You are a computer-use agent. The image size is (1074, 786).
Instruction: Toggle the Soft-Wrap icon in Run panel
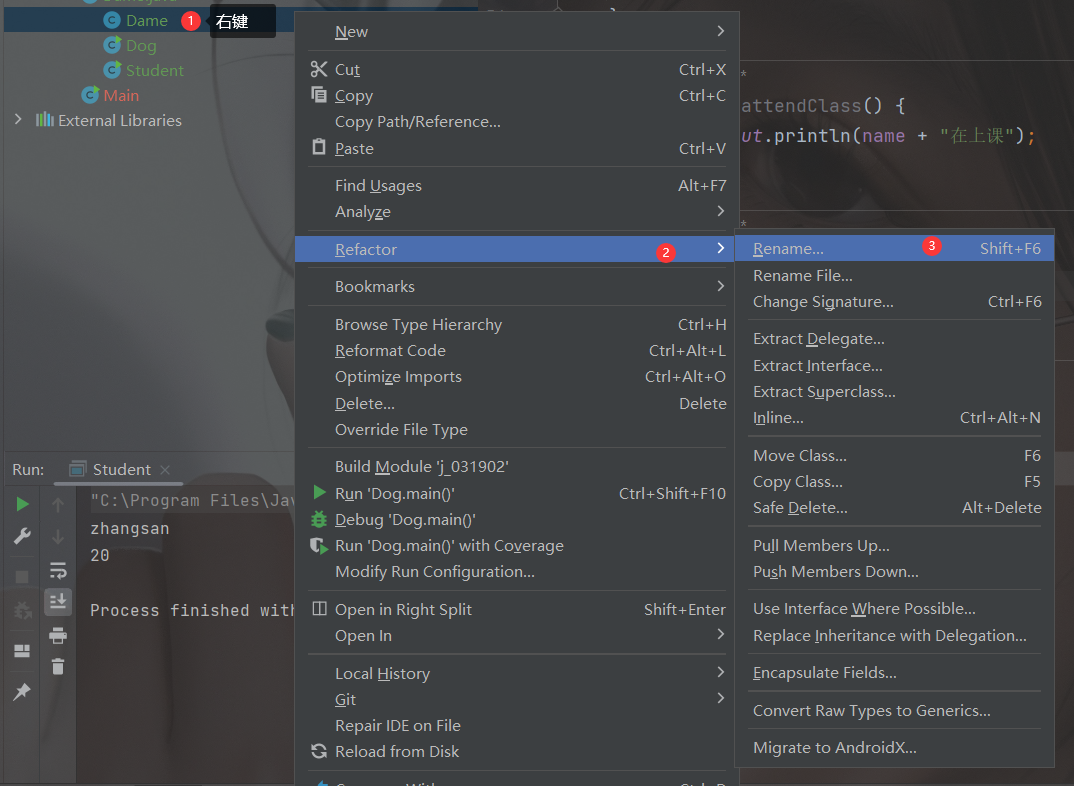58,570
